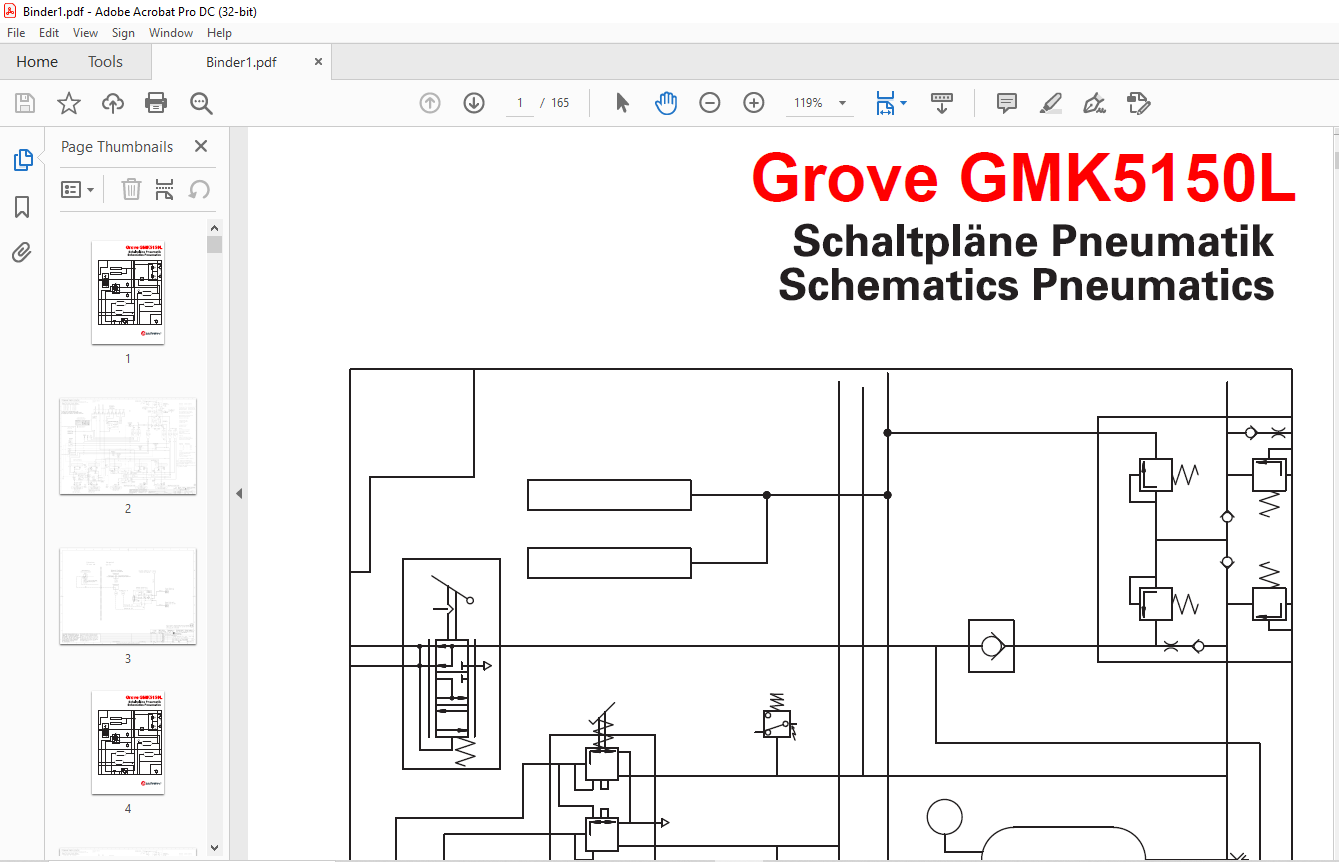Expand fit page options dropdown arrow
The width and height of the screenshot is (1339, 862).
click(904, 103)
